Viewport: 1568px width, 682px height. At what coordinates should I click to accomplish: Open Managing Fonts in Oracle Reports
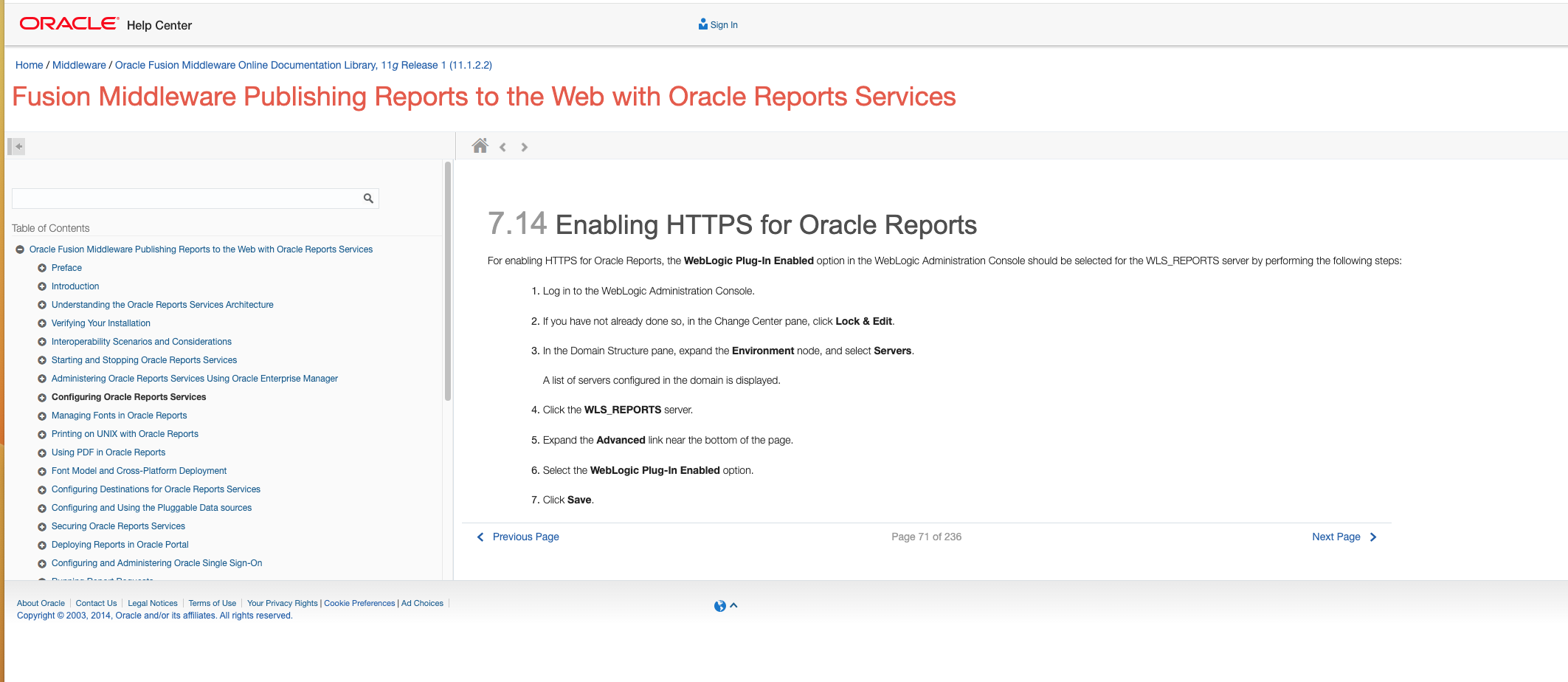point(119,416)
